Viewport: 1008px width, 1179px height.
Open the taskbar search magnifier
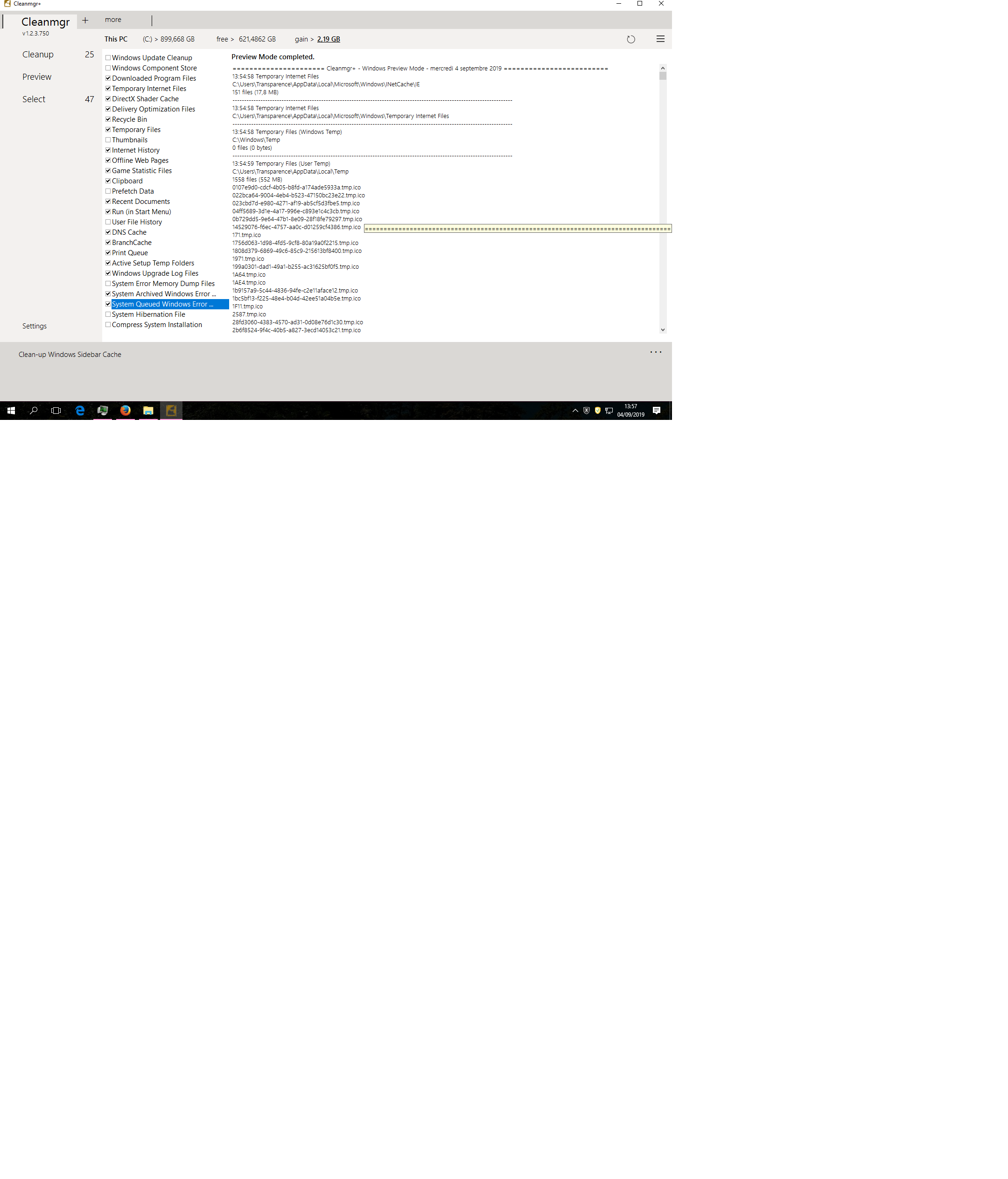pyautogui.click(x=34, y=410)
